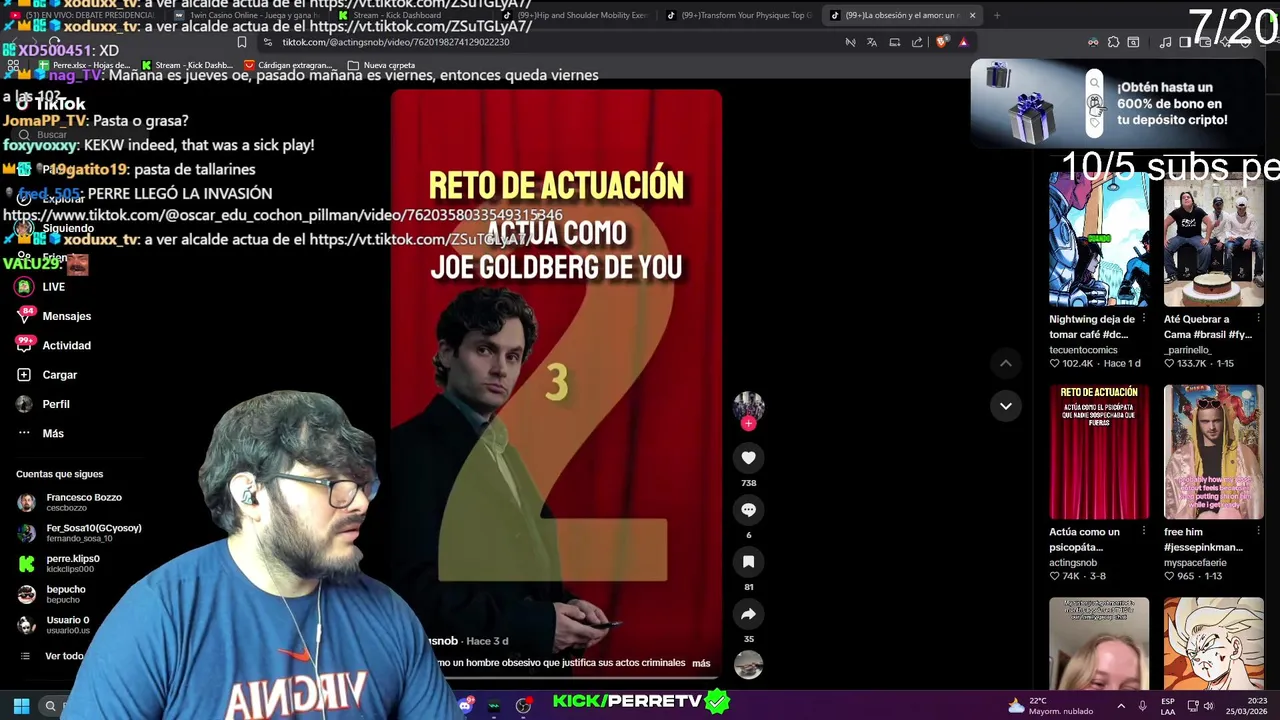The image size is (1280, 720).
Task: Open comments on the video
Action: click(x=748, y=509)
